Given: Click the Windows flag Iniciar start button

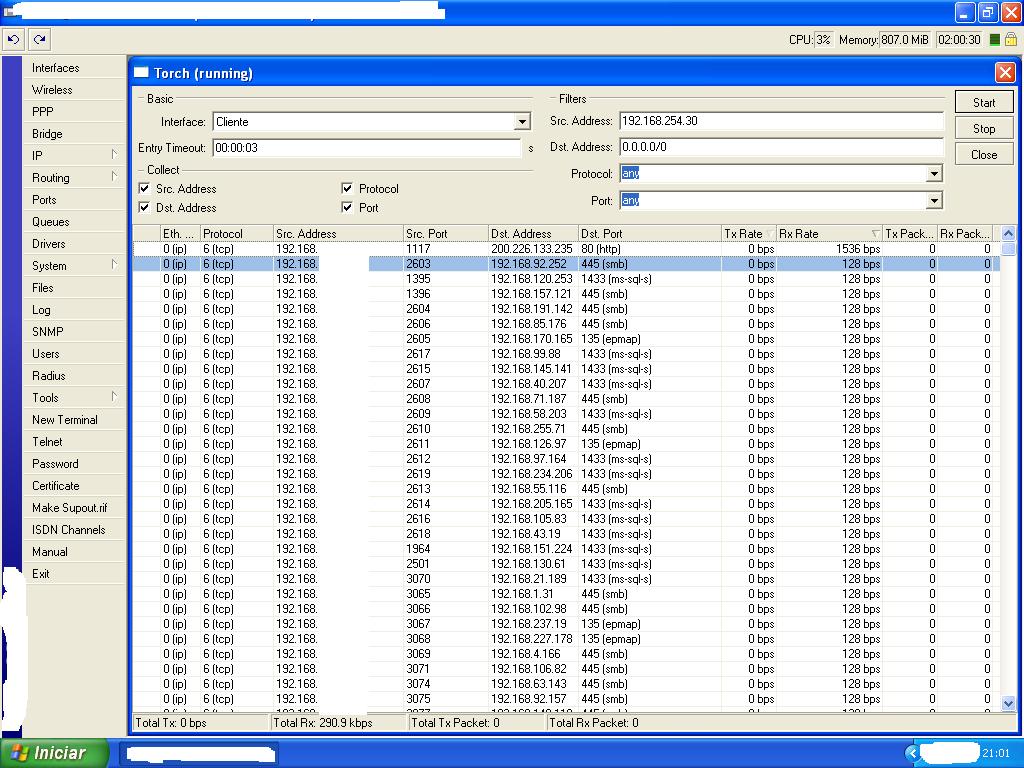Looking at the screenshot, I should coord(54,753).
